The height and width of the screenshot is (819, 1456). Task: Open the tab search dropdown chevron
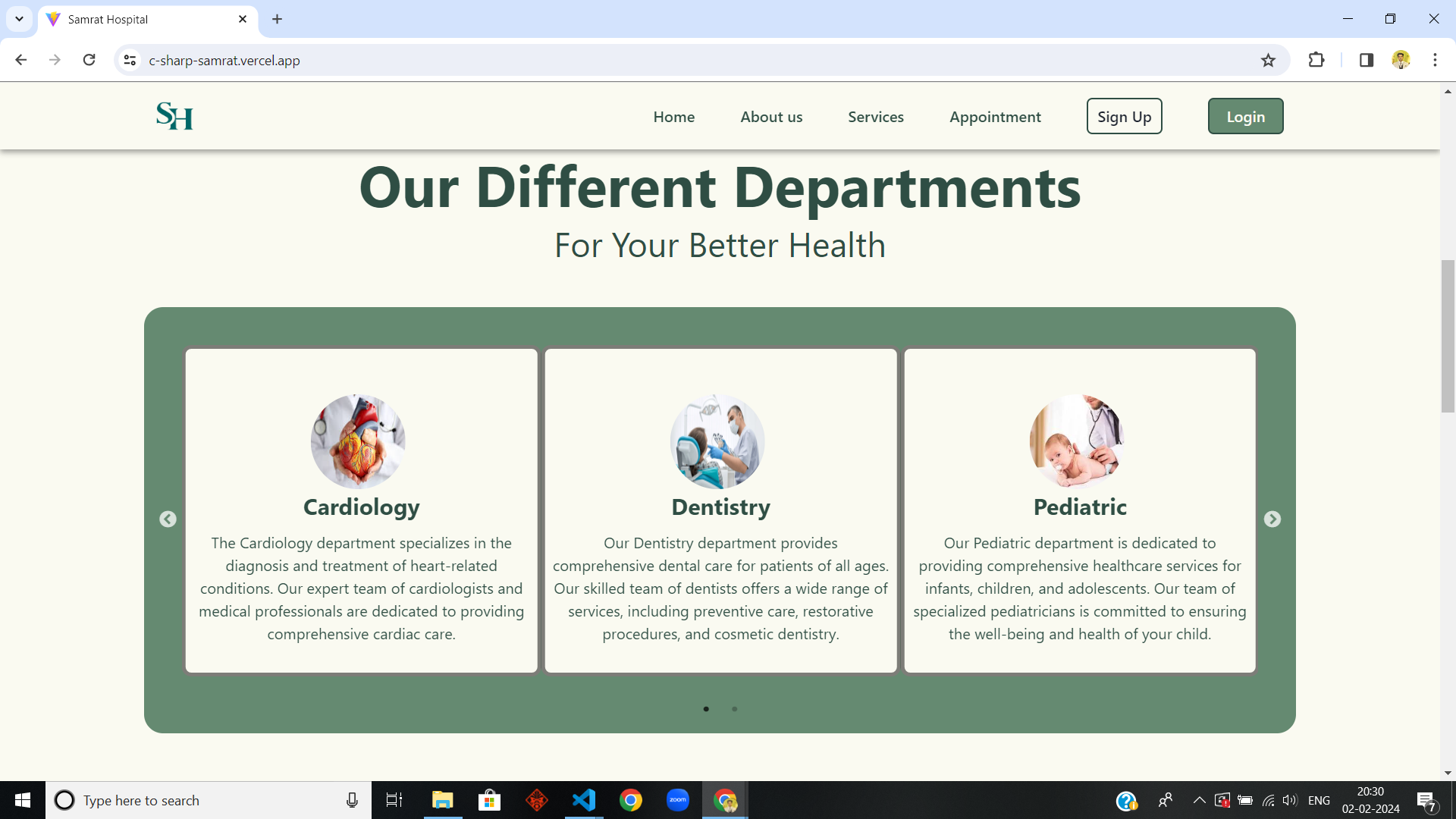pyautogui.click(x=19, y=19)
